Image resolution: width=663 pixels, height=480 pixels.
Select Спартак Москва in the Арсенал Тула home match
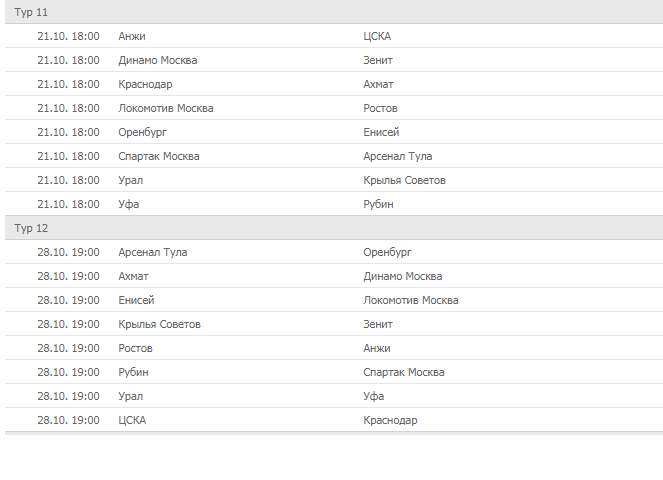click(x=158, y=156)
